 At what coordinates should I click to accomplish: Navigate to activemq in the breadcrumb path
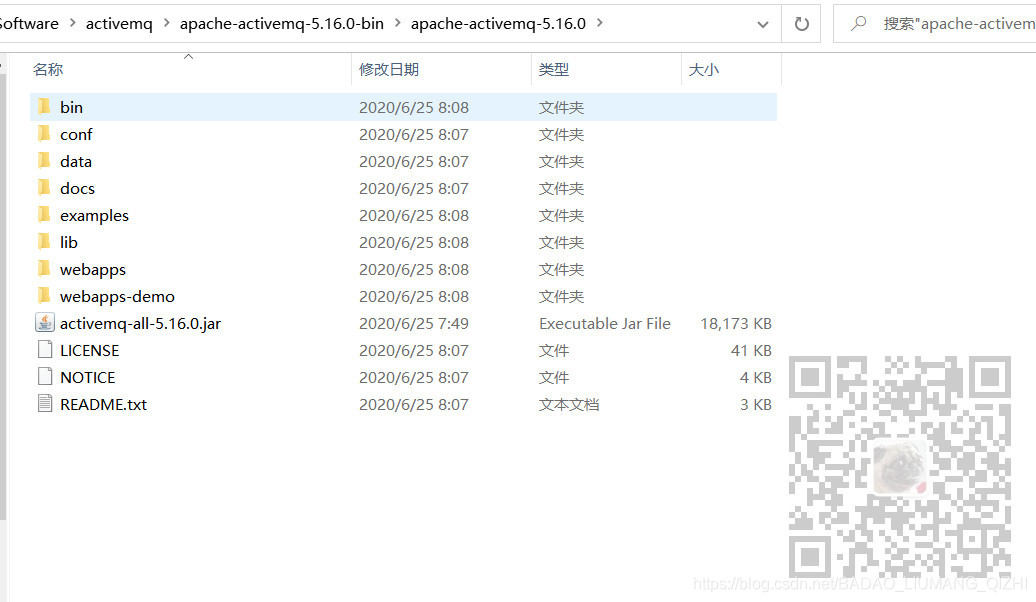coord(119,23)
